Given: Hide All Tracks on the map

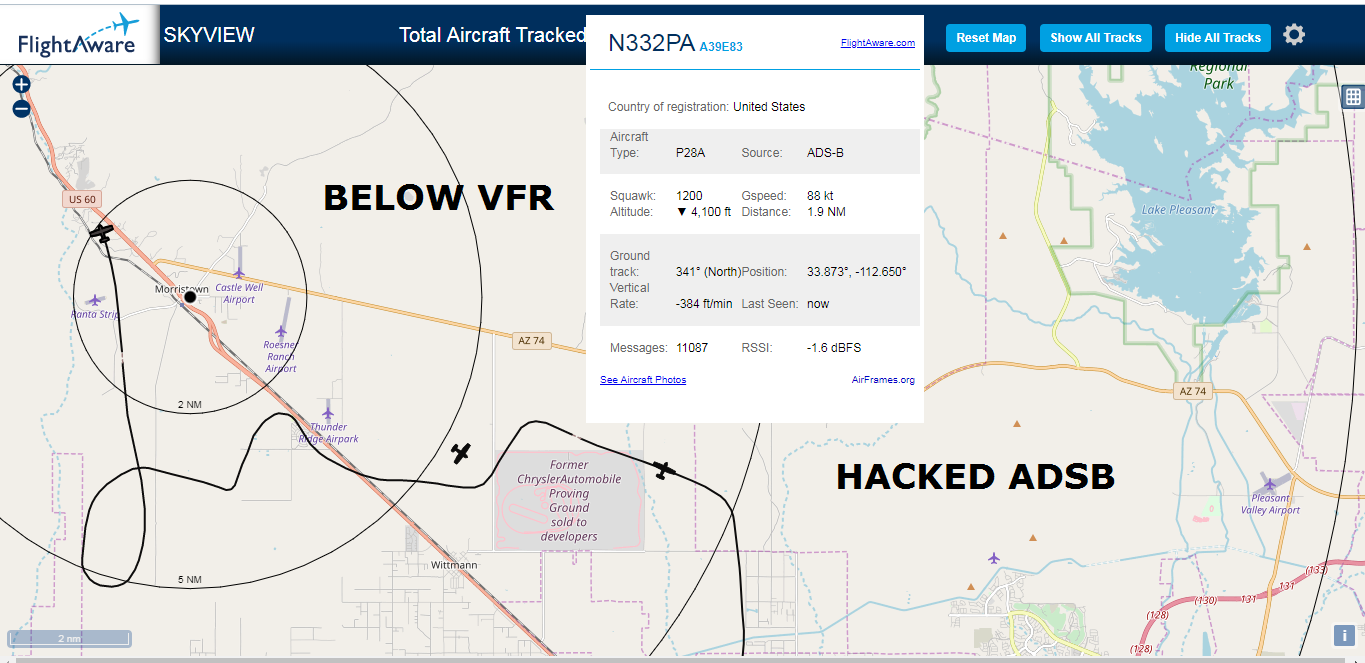Looking at the screenshot, I should (x=1218, y=38).
